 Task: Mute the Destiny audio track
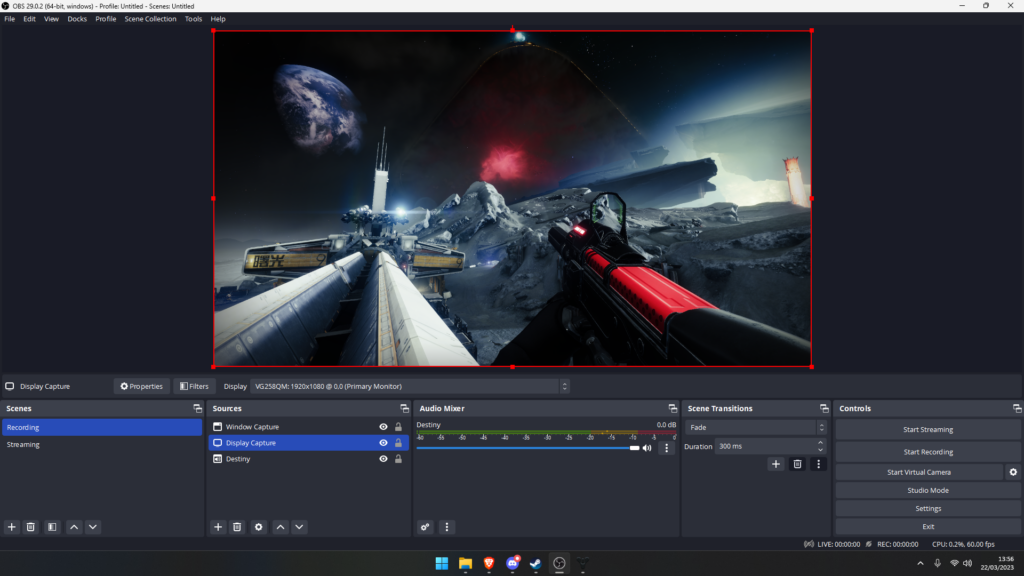coord(647,448)
